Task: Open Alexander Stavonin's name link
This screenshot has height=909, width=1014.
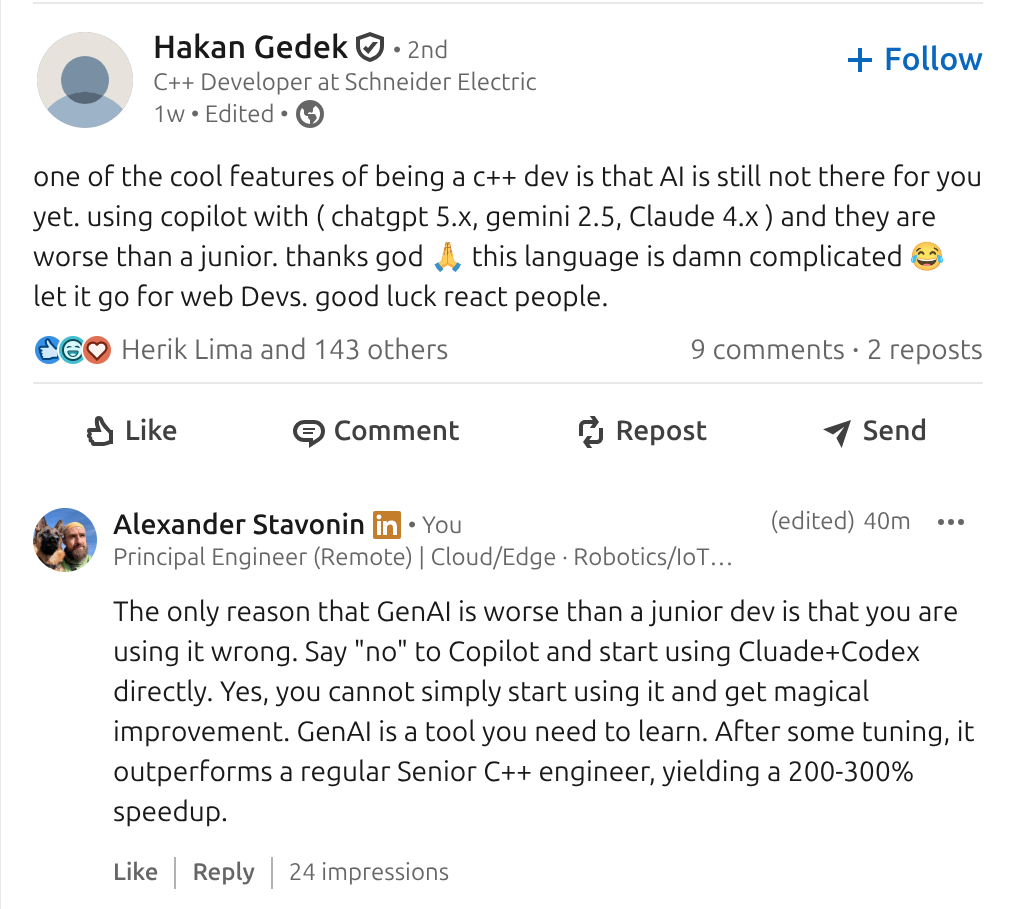Action: point(238,524)
